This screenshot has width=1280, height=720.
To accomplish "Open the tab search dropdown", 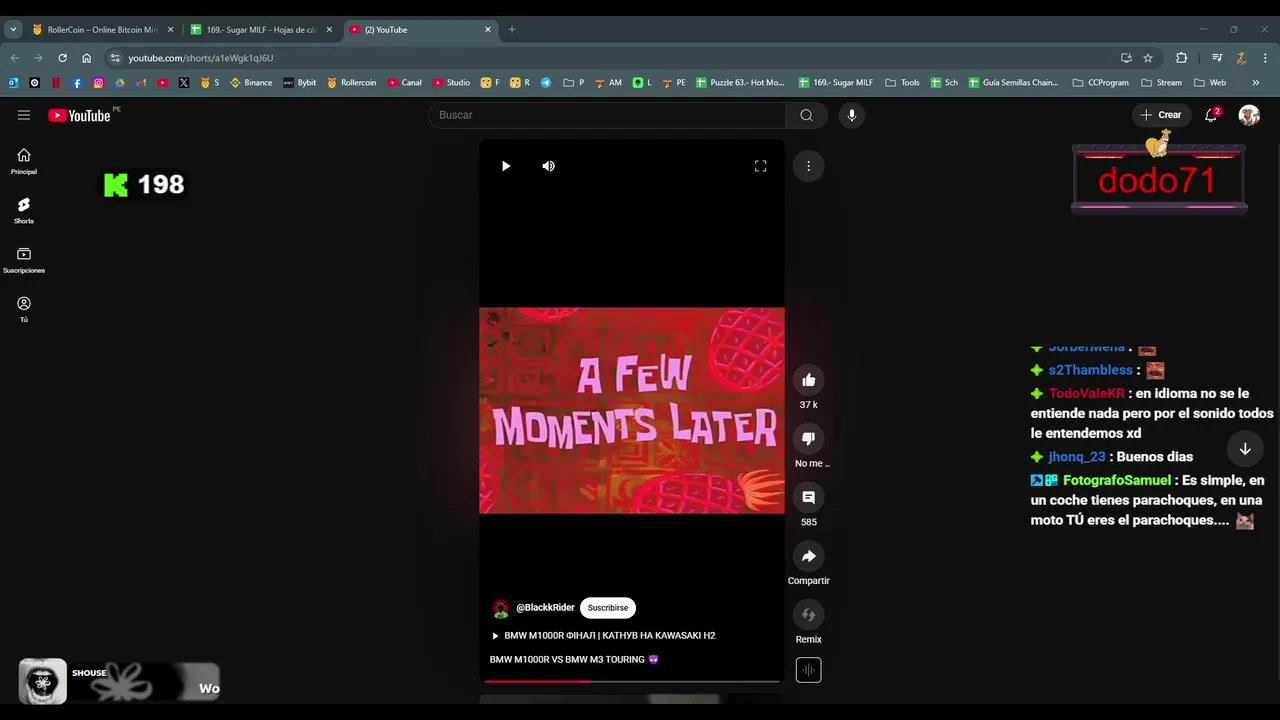I will click(x=13, y=30).
